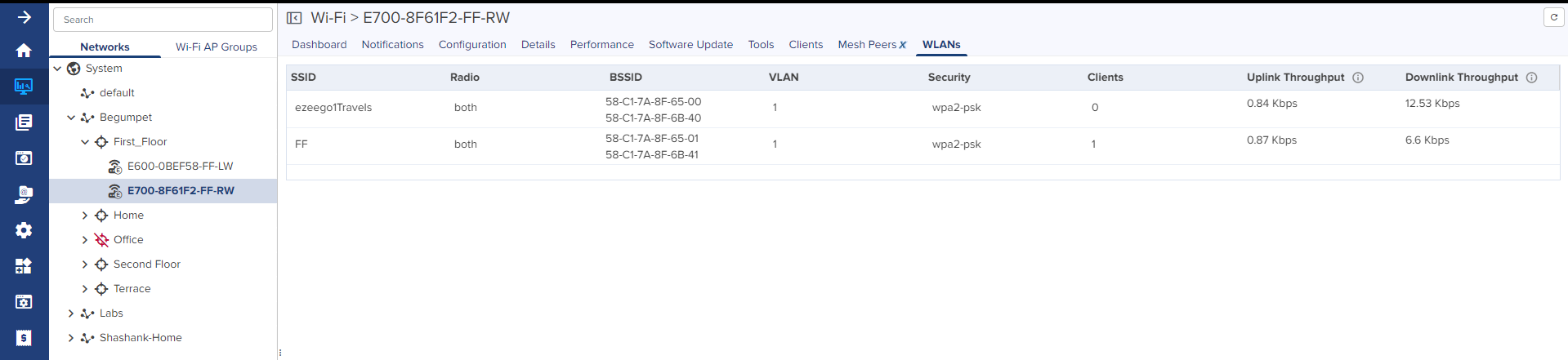Screen dimensions: 1568x360
Task: Select the E600-0BEF58-FF-LW access point
Action: coord(180,167)
